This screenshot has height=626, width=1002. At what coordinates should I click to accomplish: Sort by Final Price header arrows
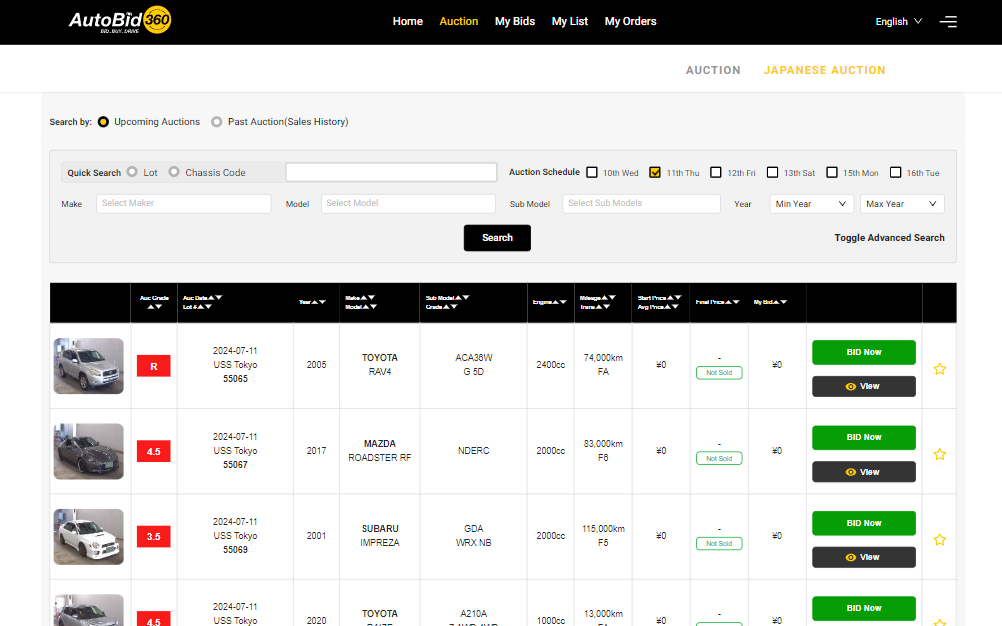(x=732, y=302)
